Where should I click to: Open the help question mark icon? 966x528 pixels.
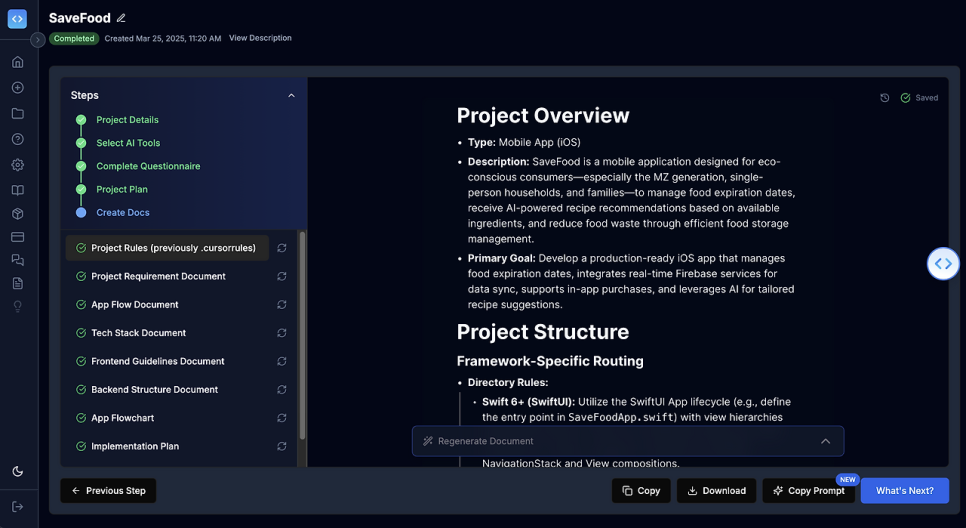pos(18,139)
